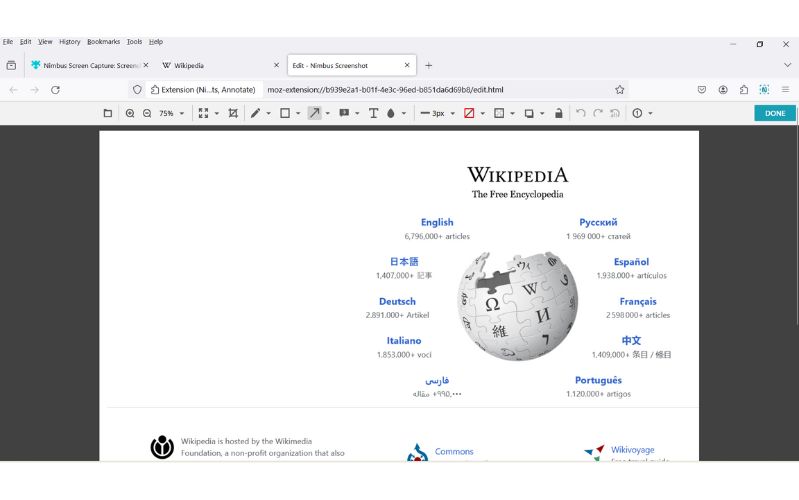Image resolution: width=799 pixels, height=500 pixels.
Task: Toggle the lock icon in toolbar
Action: pyautogui.click(x=558, y=113)
